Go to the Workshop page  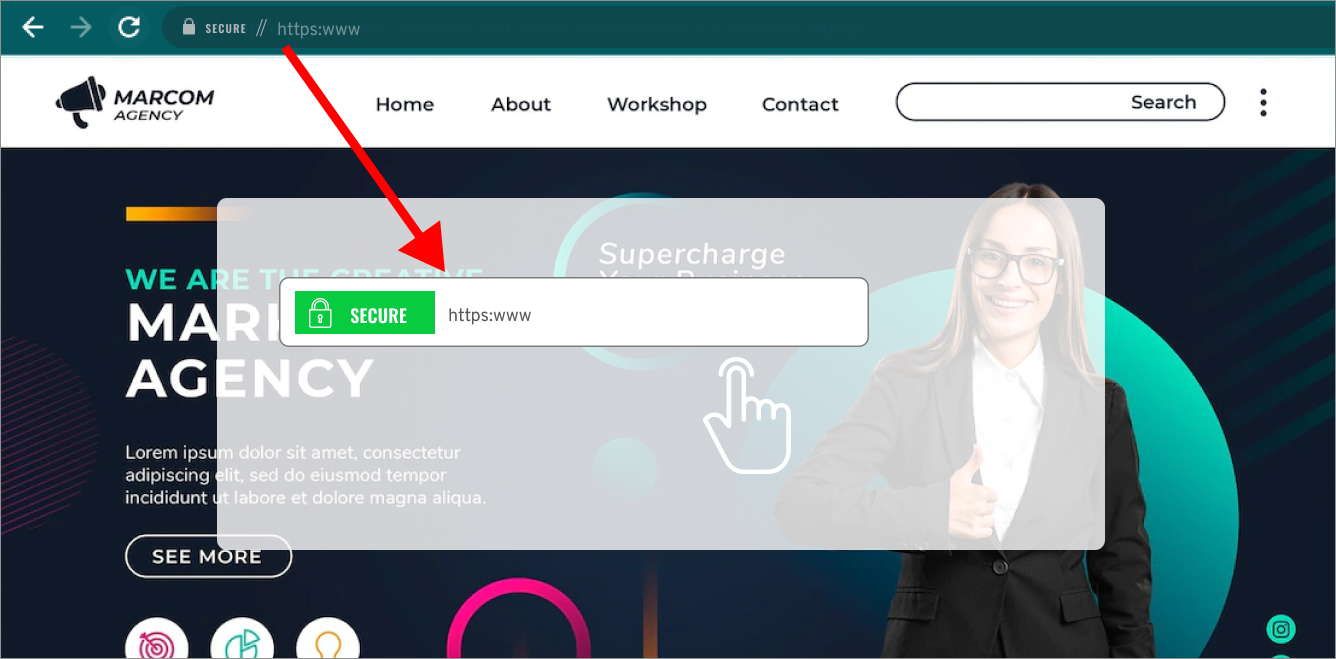pos(657,104)
